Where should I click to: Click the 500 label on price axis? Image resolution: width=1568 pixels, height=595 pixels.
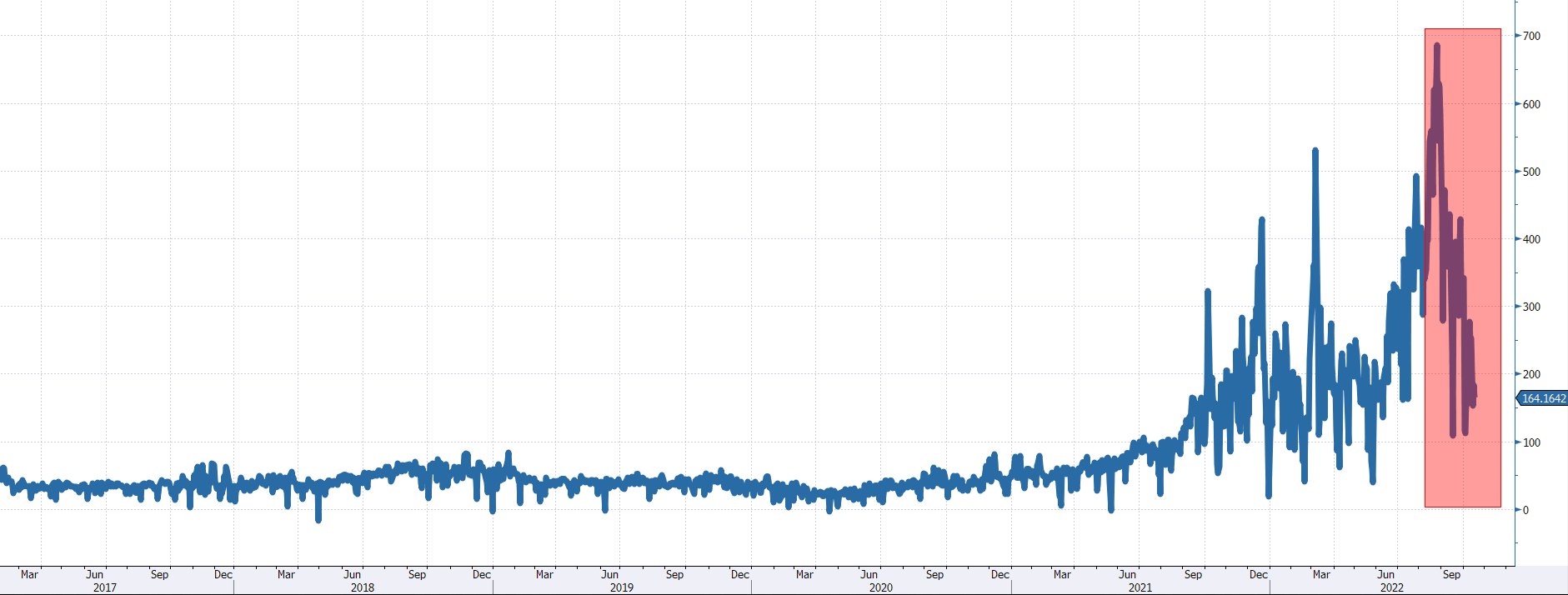pyautogui.click(x=1531, y=172)
